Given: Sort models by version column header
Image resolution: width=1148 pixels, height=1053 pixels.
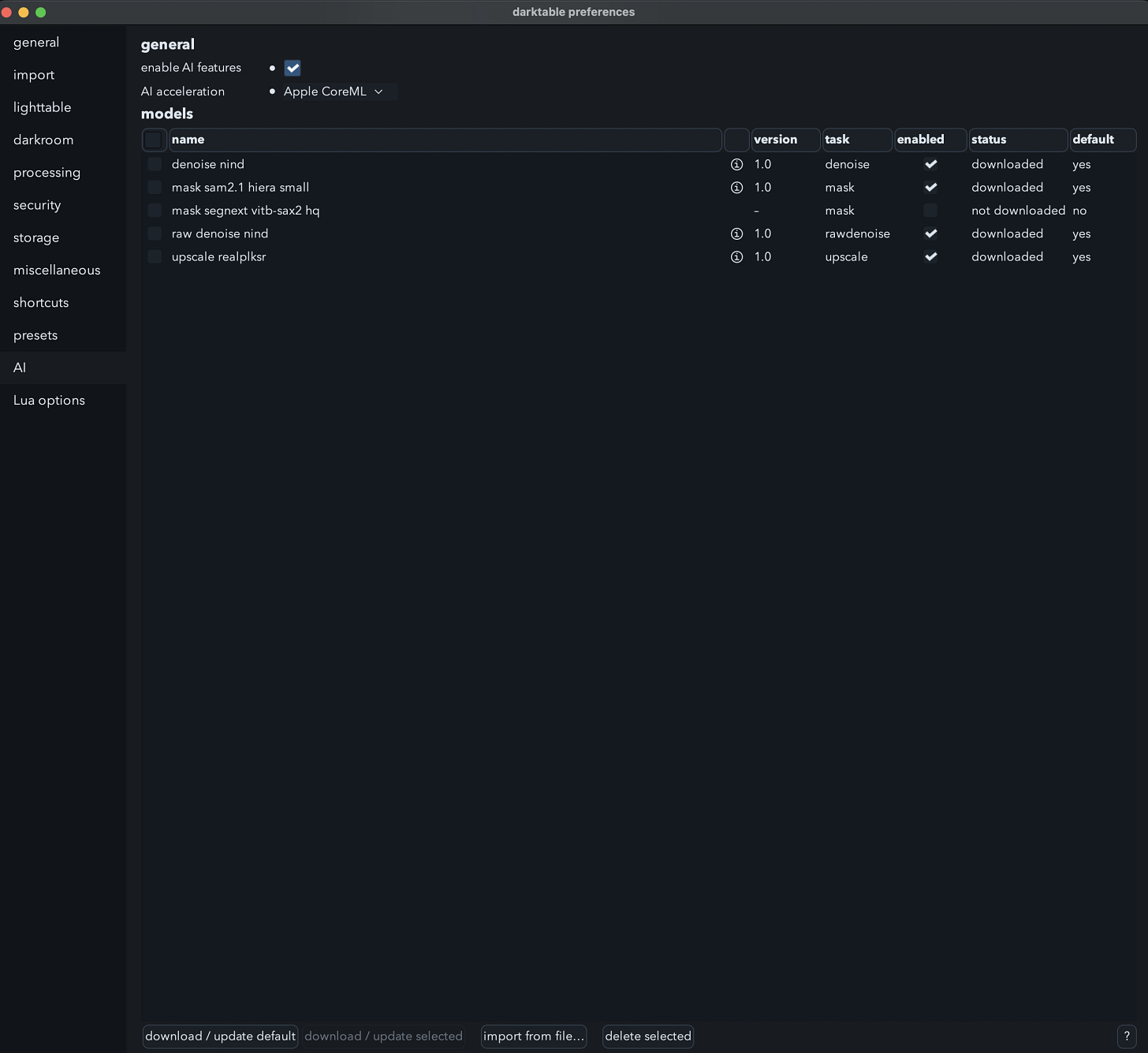Looking at the screenshot, I should pyautogui.click(x=785, y=140).
